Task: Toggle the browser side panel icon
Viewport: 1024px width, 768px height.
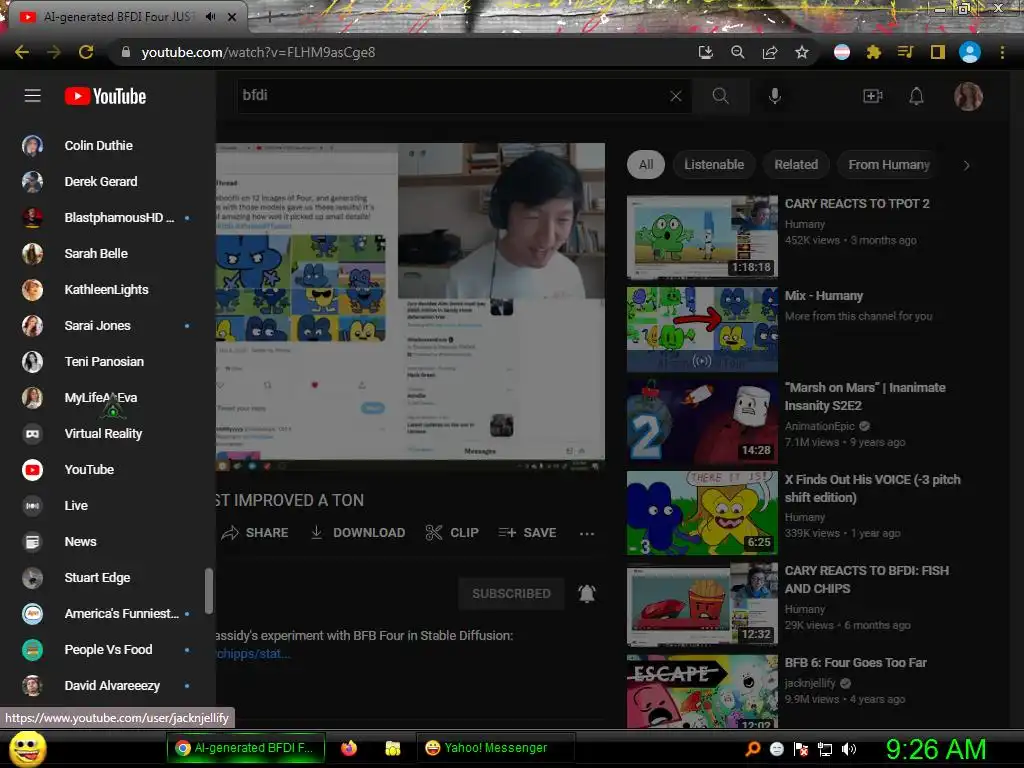Action: tap(938, 52)
